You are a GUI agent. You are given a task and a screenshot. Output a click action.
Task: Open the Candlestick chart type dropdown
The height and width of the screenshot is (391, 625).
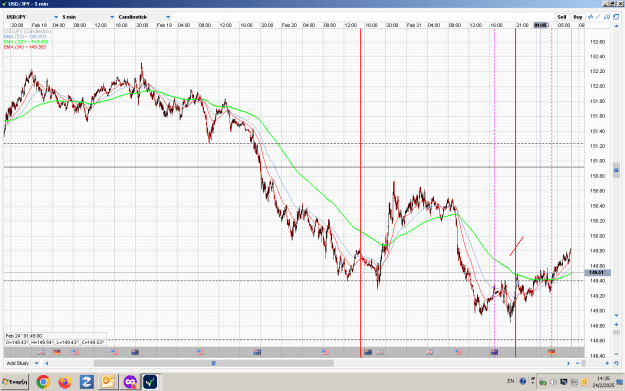pos(144,17)
